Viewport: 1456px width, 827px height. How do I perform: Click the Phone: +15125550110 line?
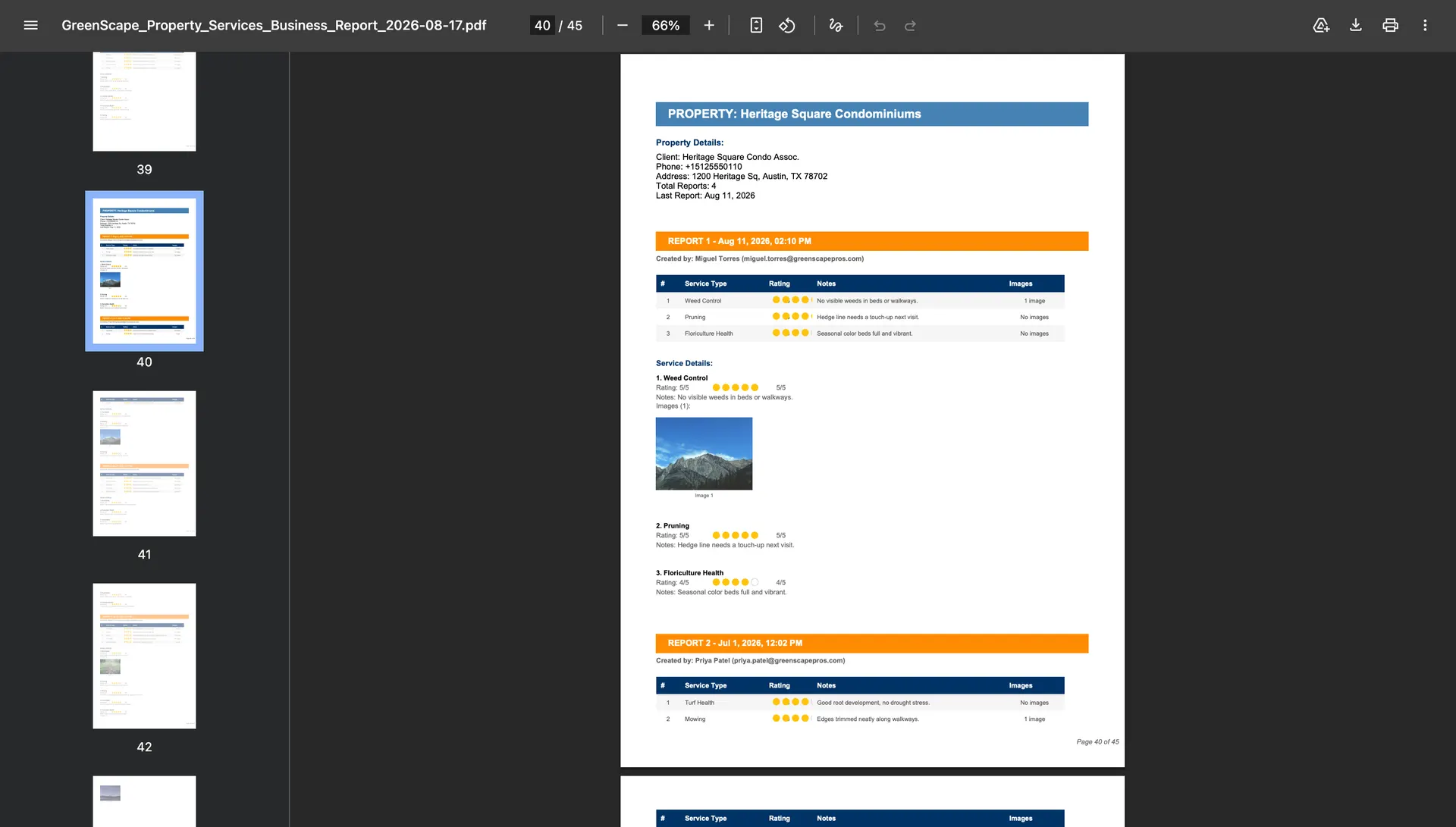pos(698,167)
